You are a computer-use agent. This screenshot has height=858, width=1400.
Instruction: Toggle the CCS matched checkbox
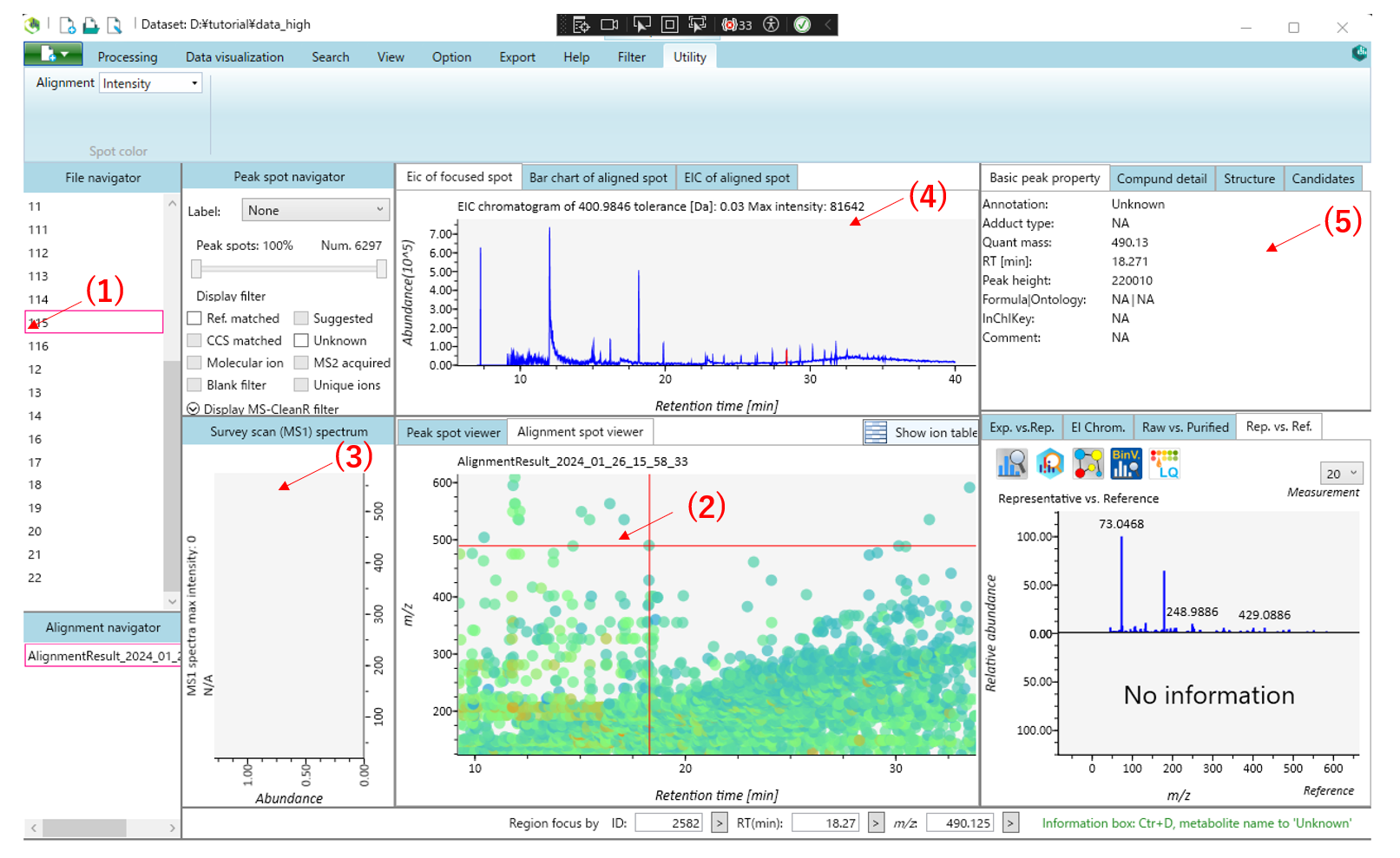point(194,340)
